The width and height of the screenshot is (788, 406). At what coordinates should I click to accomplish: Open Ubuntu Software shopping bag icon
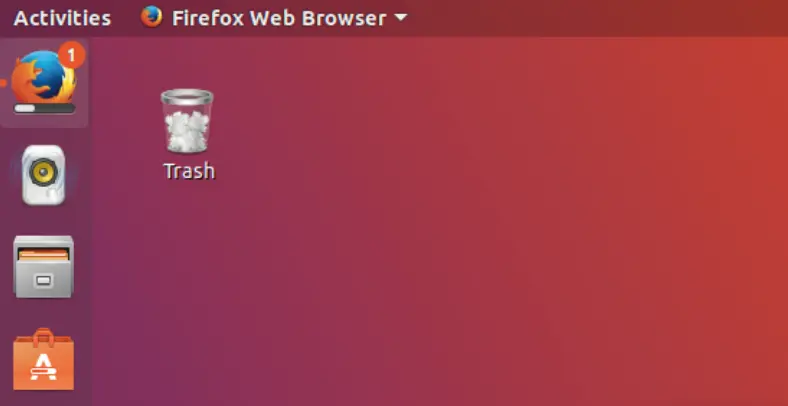pyautogui.click(x=44, y=360)
